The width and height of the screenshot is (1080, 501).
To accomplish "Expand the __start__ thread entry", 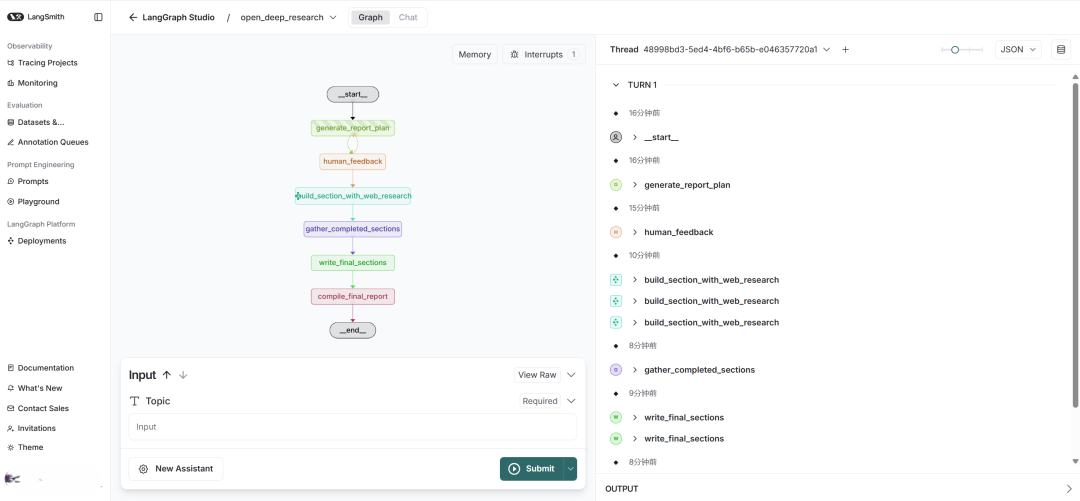I will click(x=635, y=137).
